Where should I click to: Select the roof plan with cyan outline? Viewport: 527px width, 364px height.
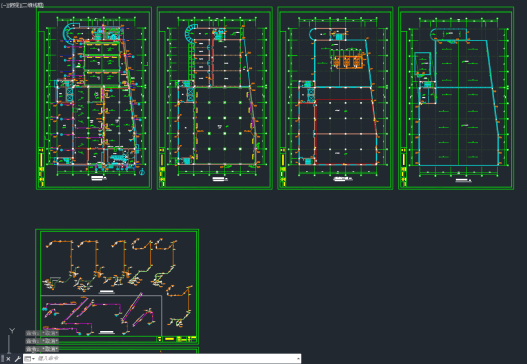click(x=456, y=98)
